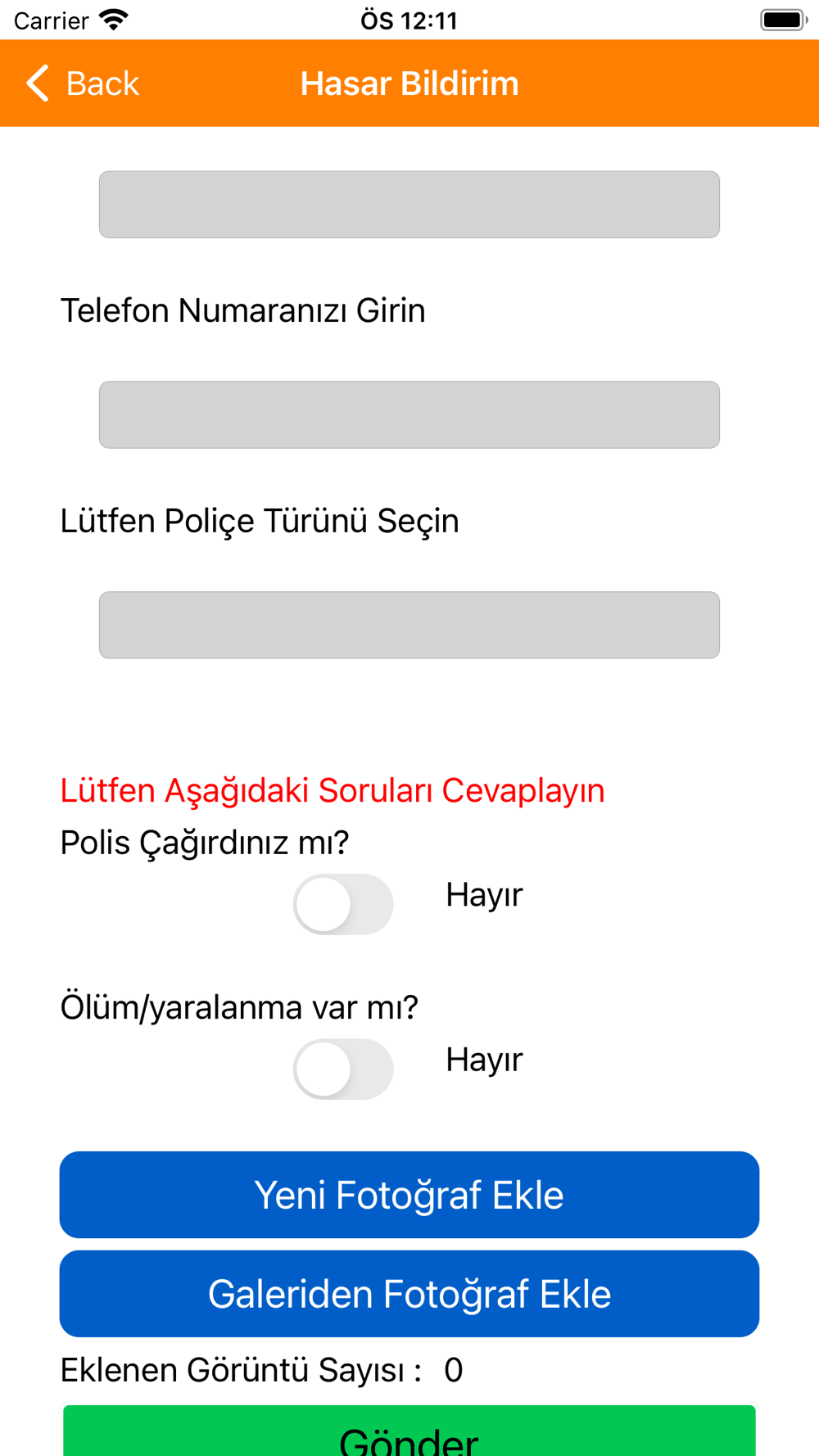Toggle the Polis Çağırdınız mı switch
Screen dimensions: 819x1456
(x=343, y=904)
